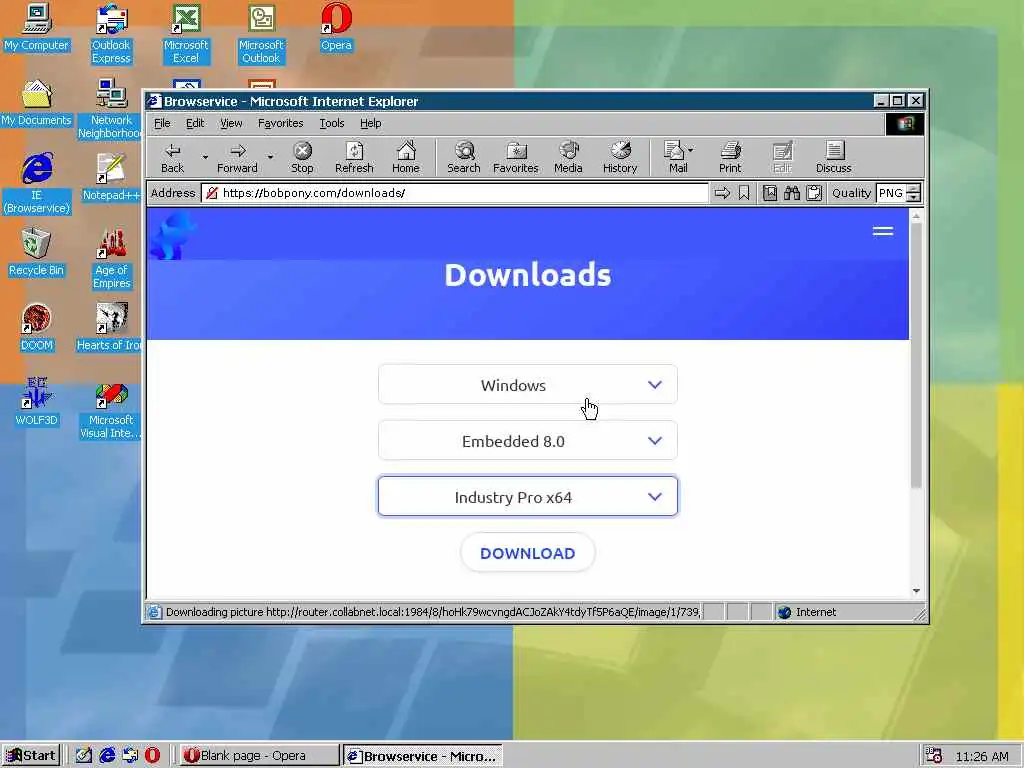Viewport: 1024px width, 768px height.
Task: Launch Internet Explorer from quick launch
Action: tap(107, 756)
